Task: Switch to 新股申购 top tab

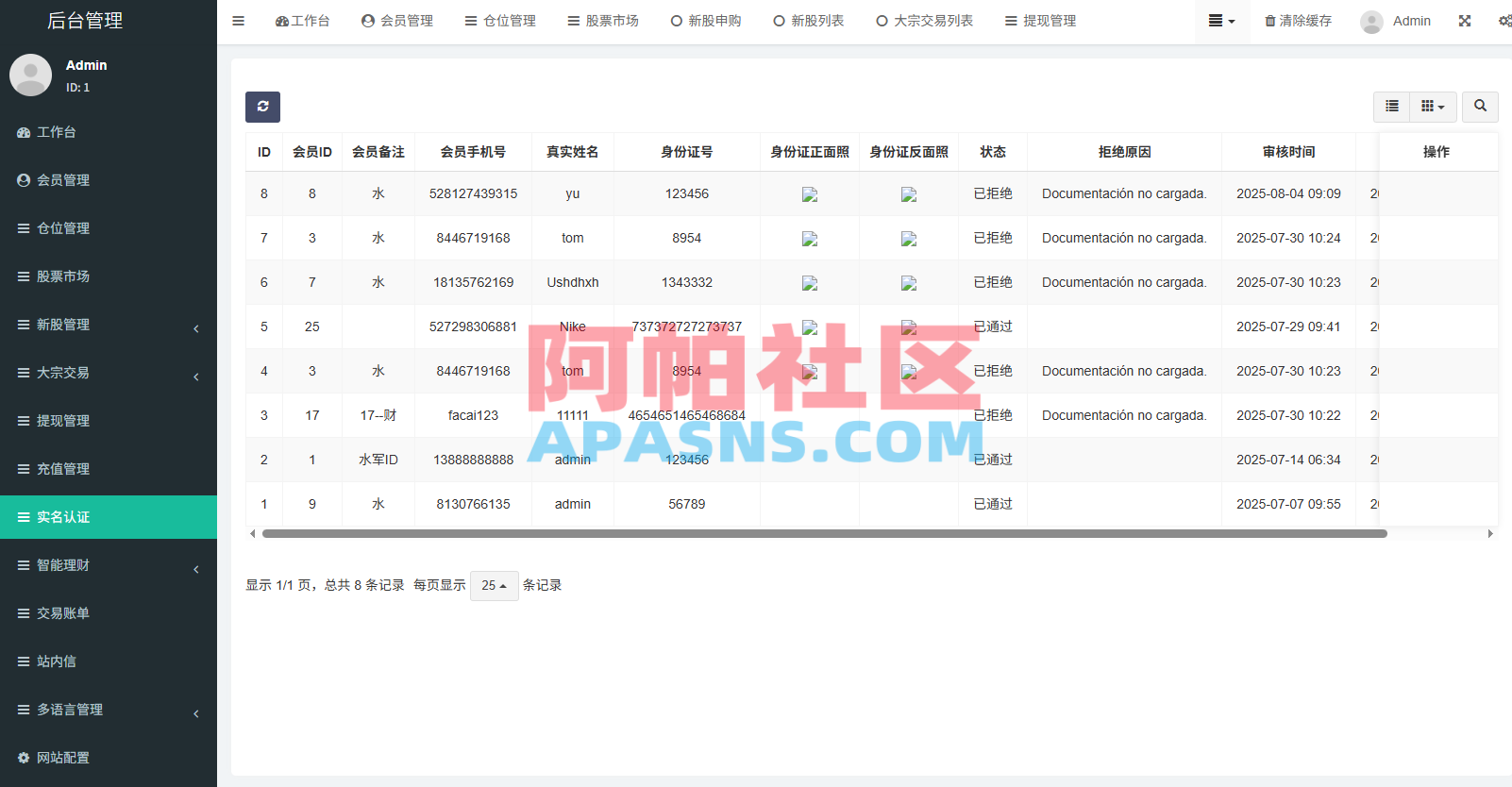Action: (706, 21)
